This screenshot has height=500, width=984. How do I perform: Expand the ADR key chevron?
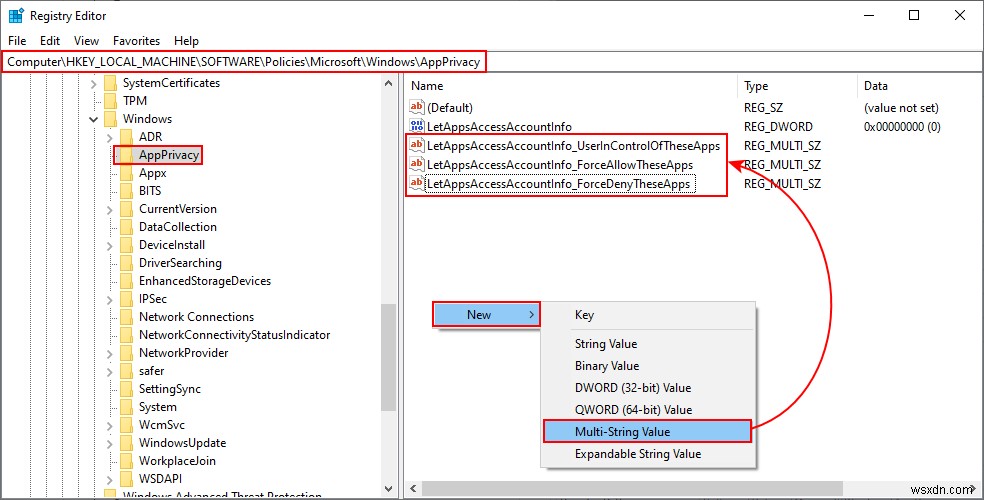click(x=110, y=137)
